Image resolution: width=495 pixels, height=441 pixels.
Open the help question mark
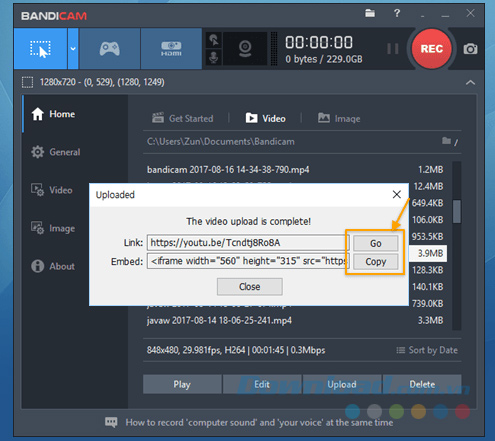tap(397, 13)
